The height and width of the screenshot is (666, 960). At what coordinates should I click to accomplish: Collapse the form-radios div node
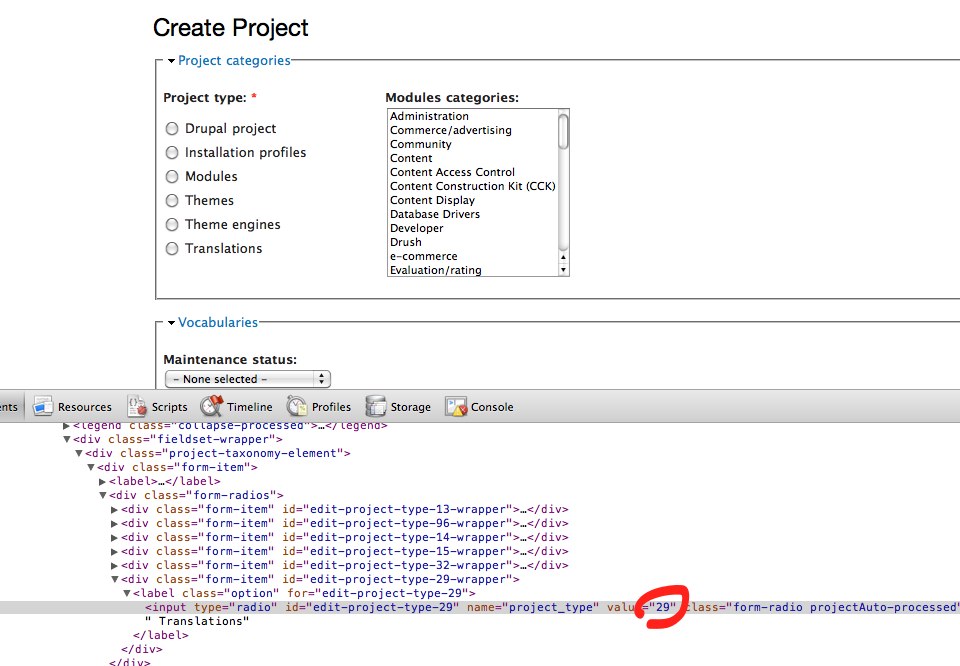click(x=102, y=495)
